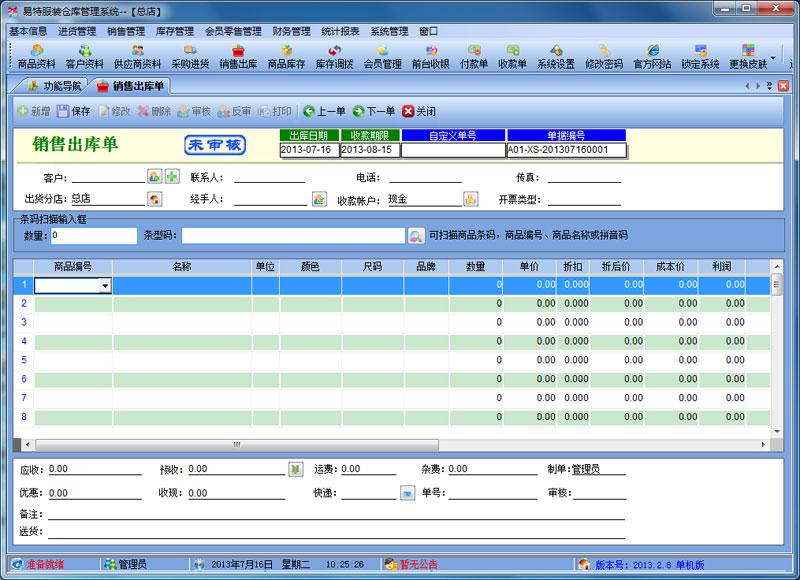Click vertical scrollbar down arrow of grid
The image size is (800, 580).
[777, 432]
